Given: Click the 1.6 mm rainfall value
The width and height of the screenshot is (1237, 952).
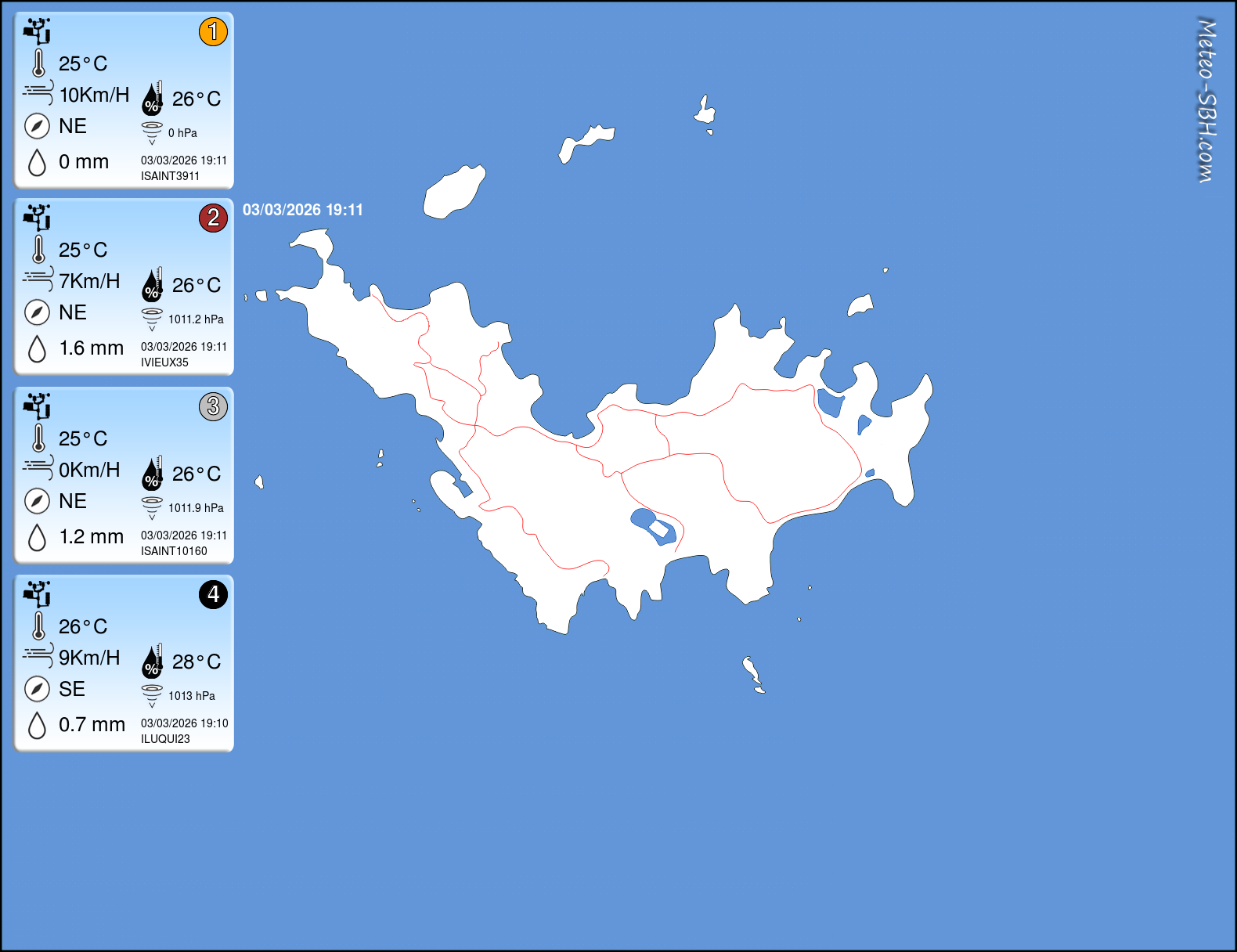Looking at the screenshot, I should coord(92,348).
